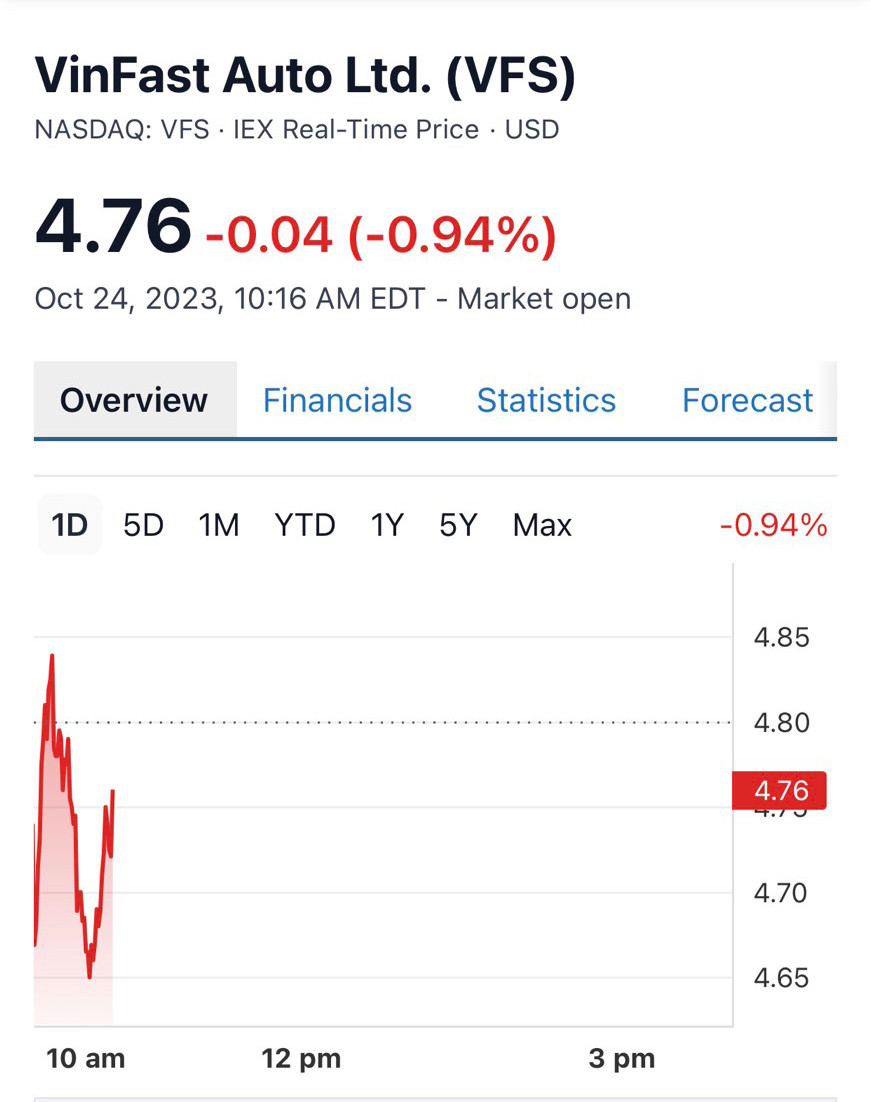The width and height of the screenshot is (871, 1102).
Task: Open the Statistics tab
Action: [x=546, y=400]
